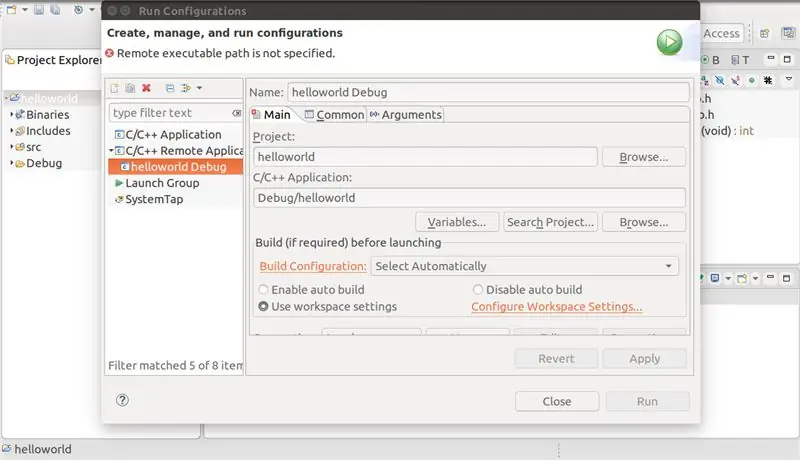Collapse all launch configurations in the tree
Image resolution: width=800 pixels, height=460 pixels.
pyautogui.click(x=170, y=88)
